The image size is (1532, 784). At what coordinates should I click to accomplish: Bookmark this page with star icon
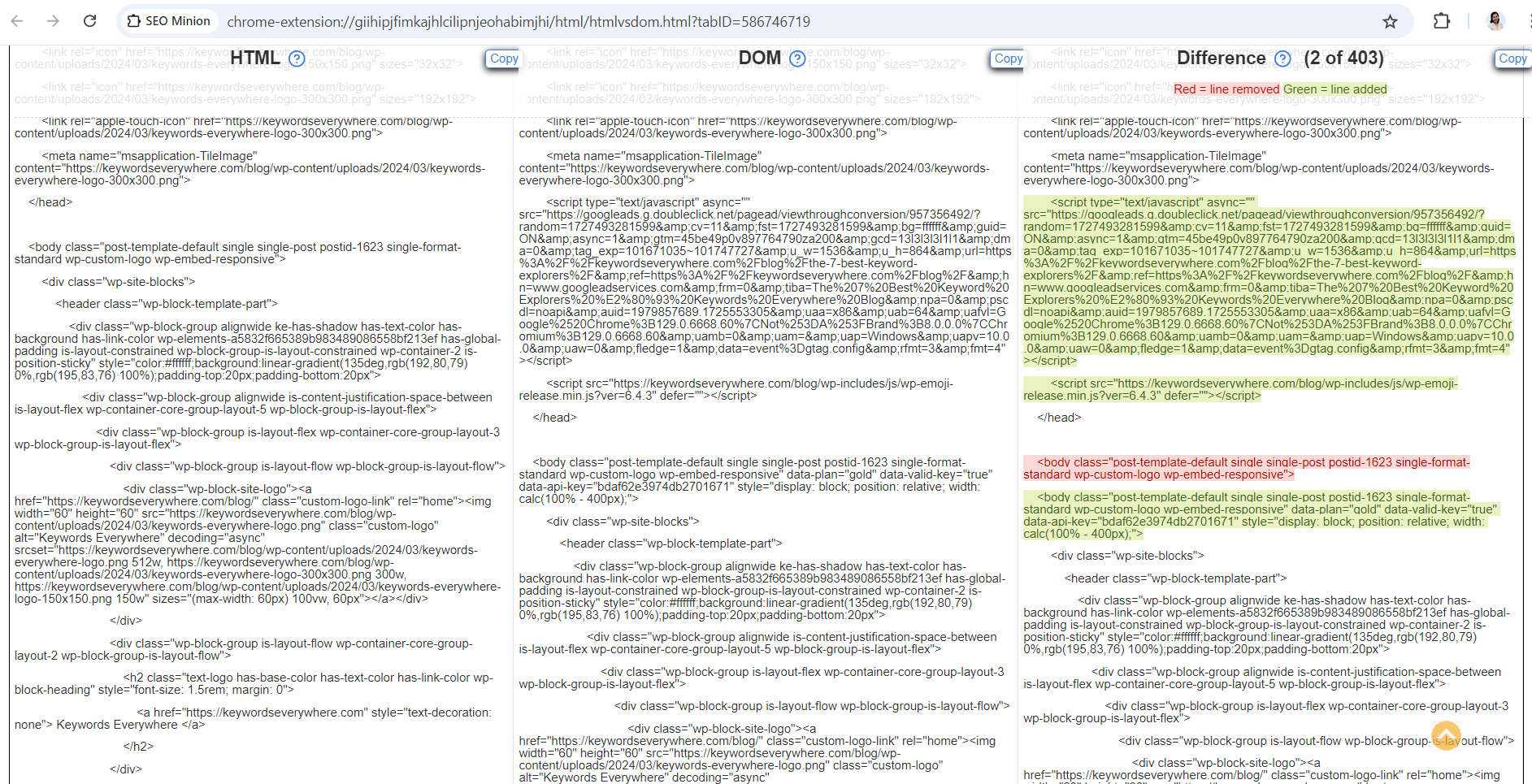1390,21
